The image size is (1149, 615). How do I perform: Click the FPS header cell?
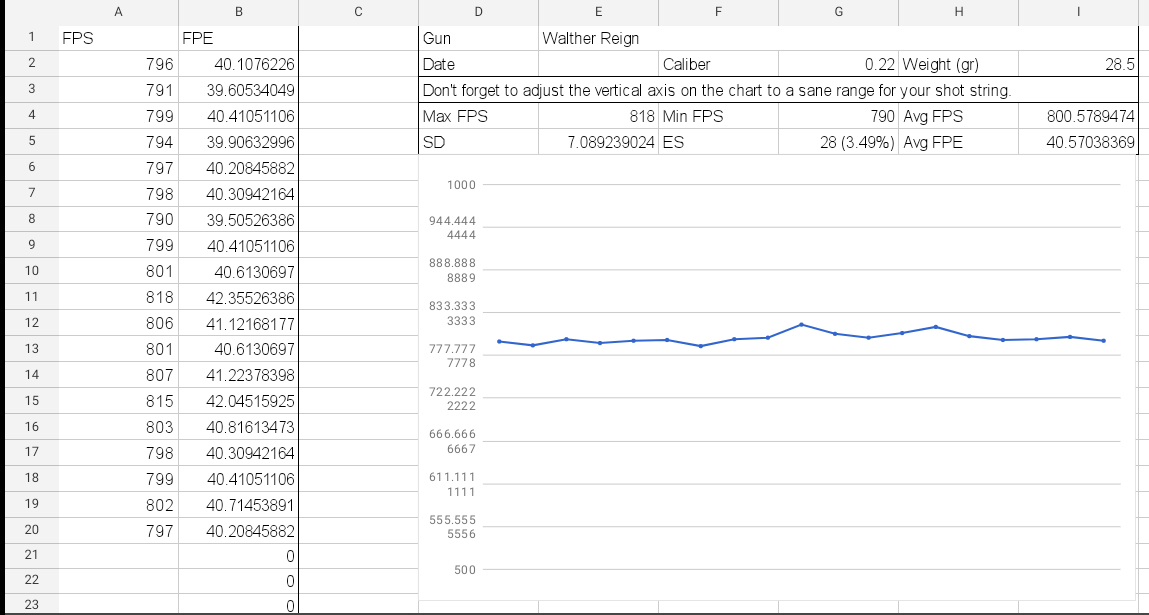coord(118,38)
